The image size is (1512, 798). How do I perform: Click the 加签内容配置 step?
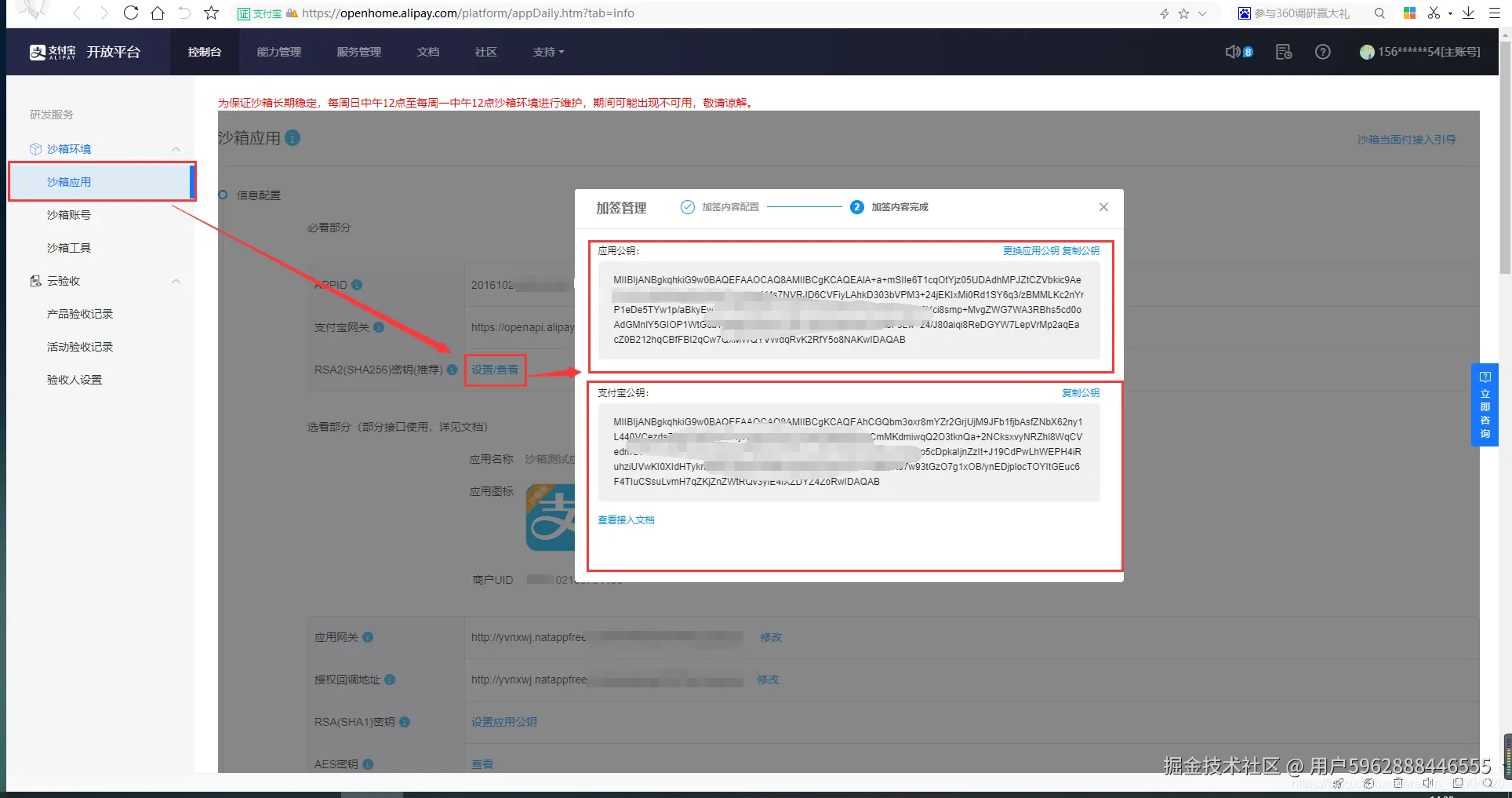click(720, 207)
